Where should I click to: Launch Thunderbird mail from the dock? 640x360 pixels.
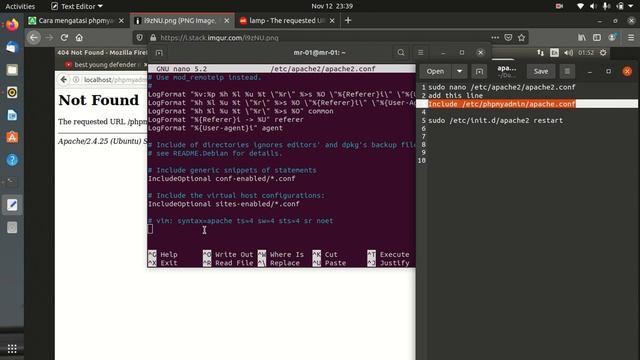coord(12,47)
